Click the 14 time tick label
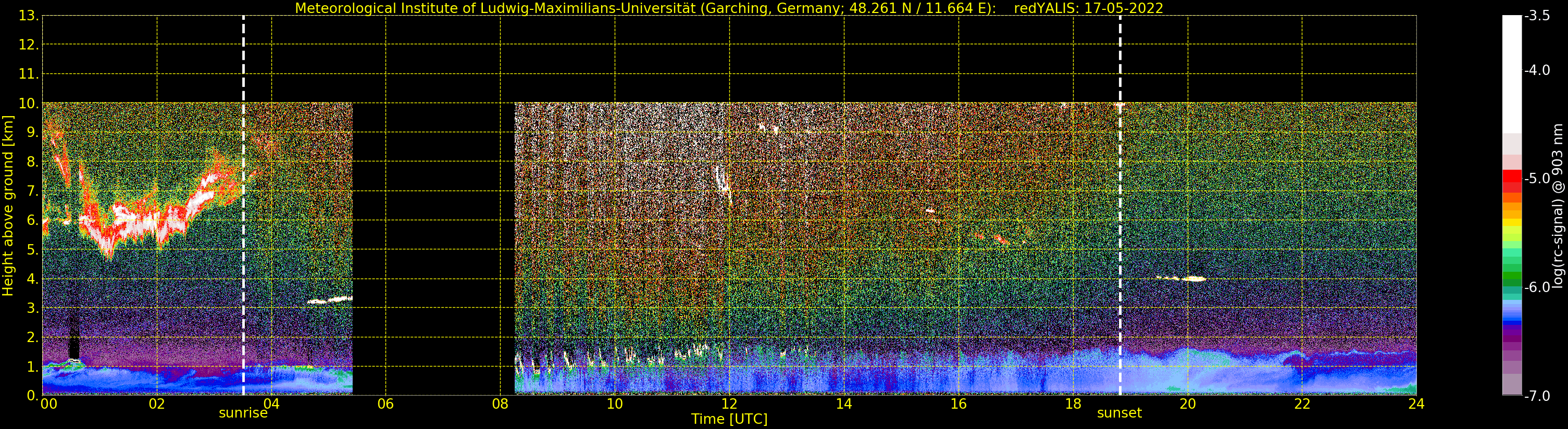 point(844,405)
